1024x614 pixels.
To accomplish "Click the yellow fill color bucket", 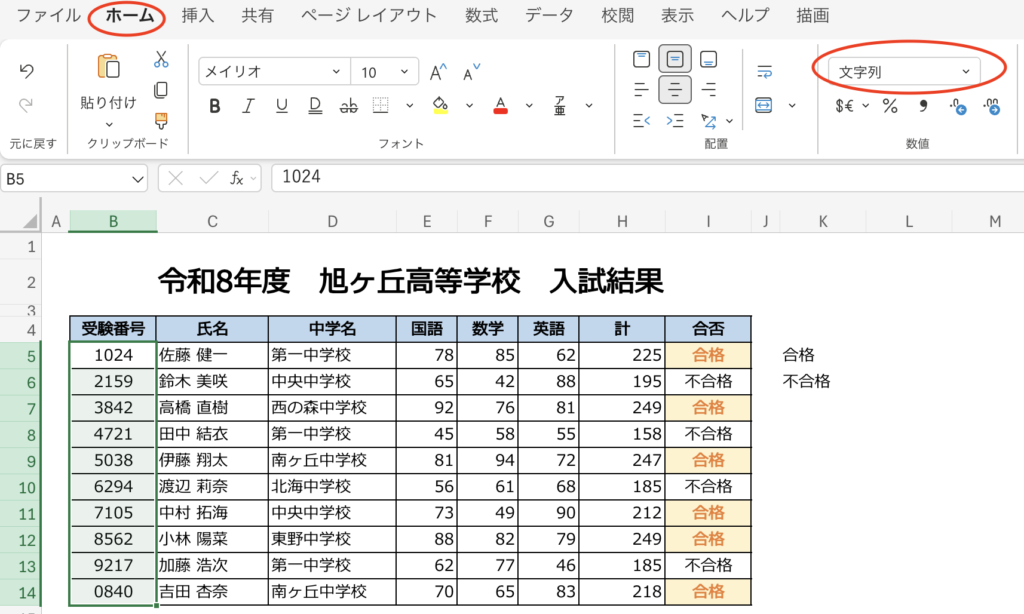I will click(440, 106).
